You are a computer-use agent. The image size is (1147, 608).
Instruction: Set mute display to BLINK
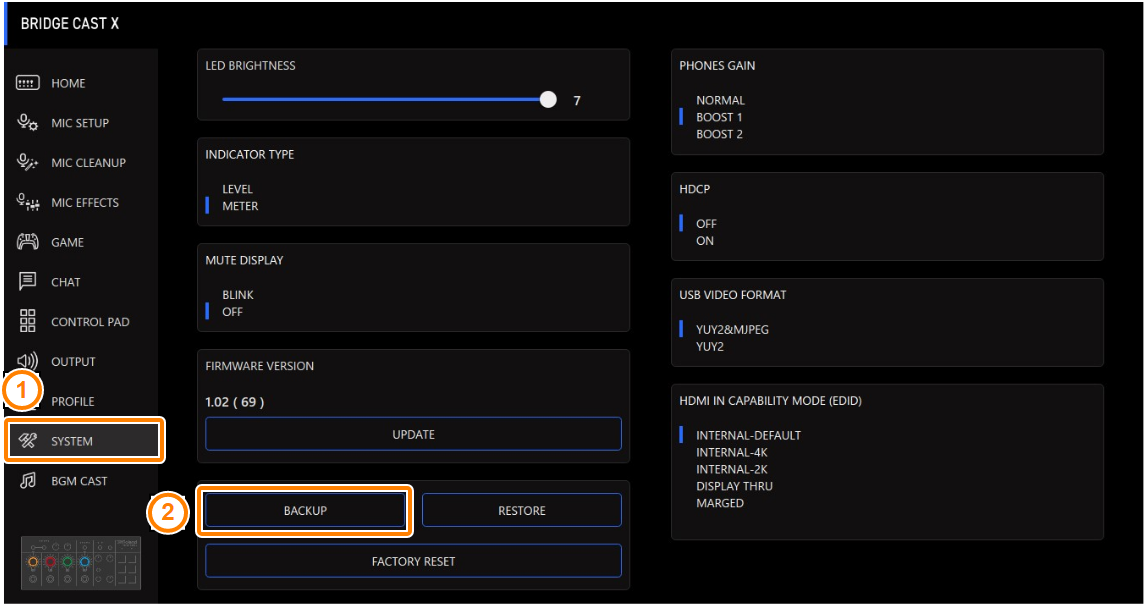(x=238, y=295)
